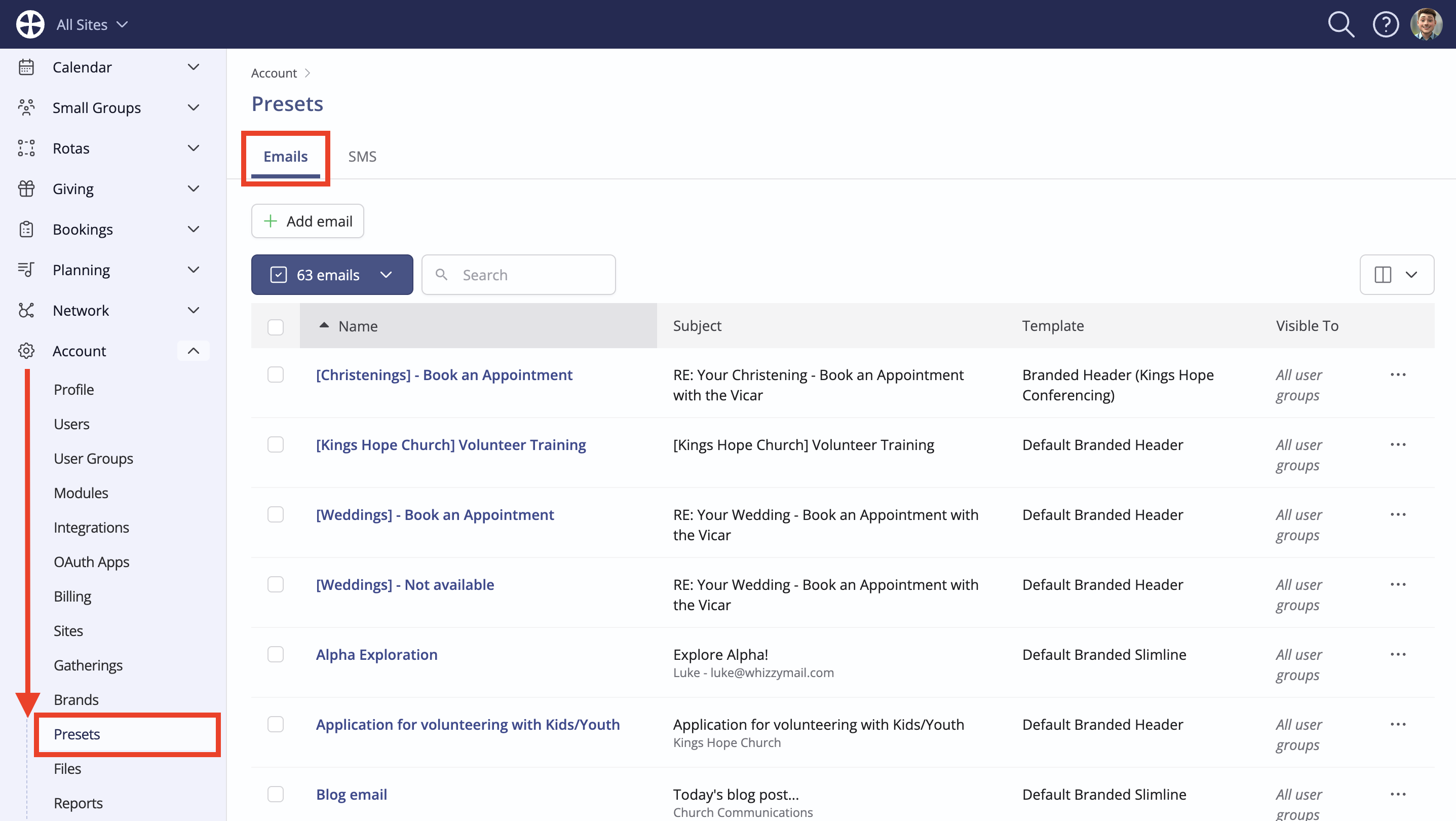The height and width of the screenshot is (821, 1456).
Task: Open the column layout dropdown
Action: pos(1397,275)
